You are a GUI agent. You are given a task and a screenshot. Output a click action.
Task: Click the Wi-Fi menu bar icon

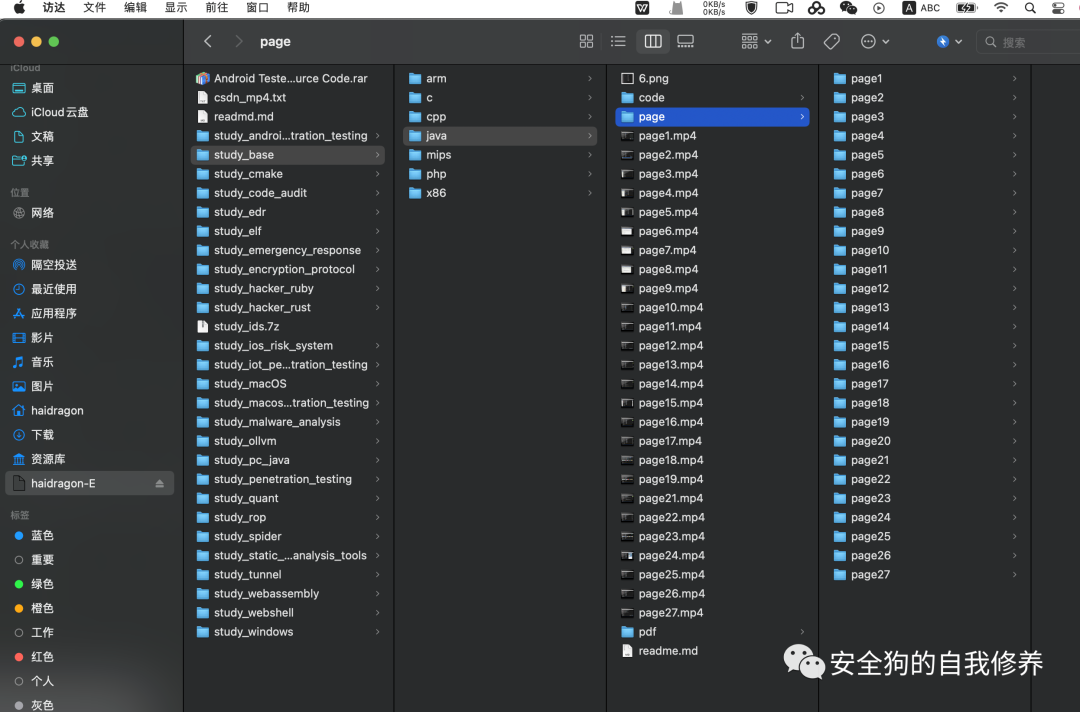(x=1001, y=8)
